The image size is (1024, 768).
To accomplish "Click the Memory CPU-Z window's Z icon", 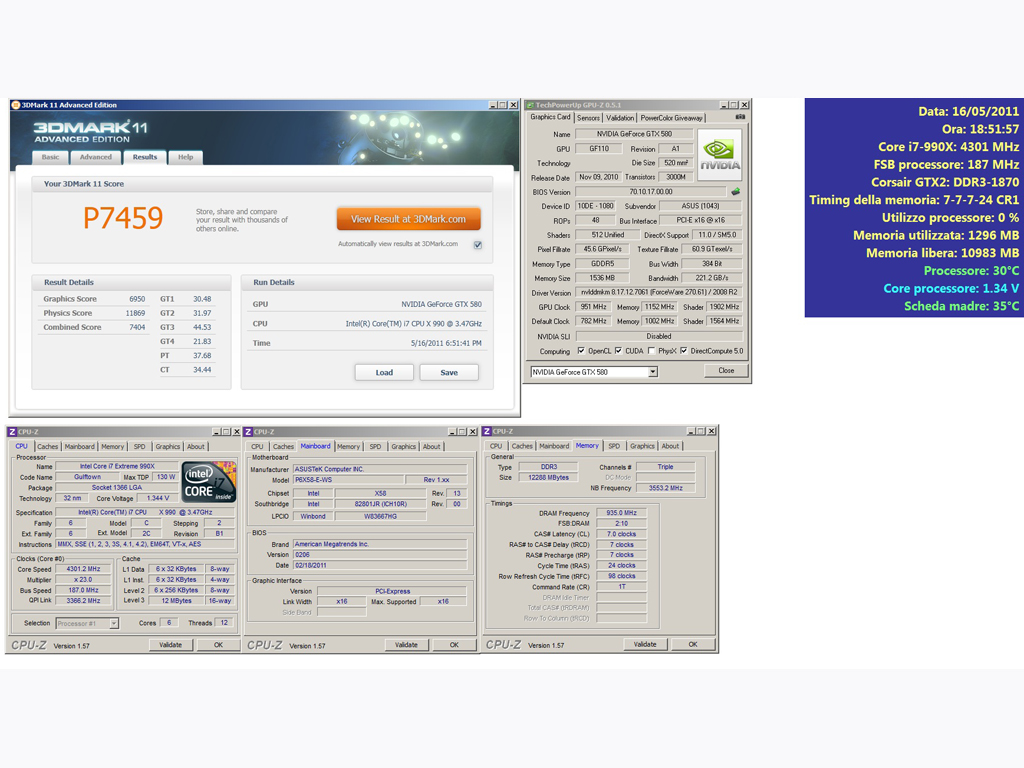I will click(487, 431).
